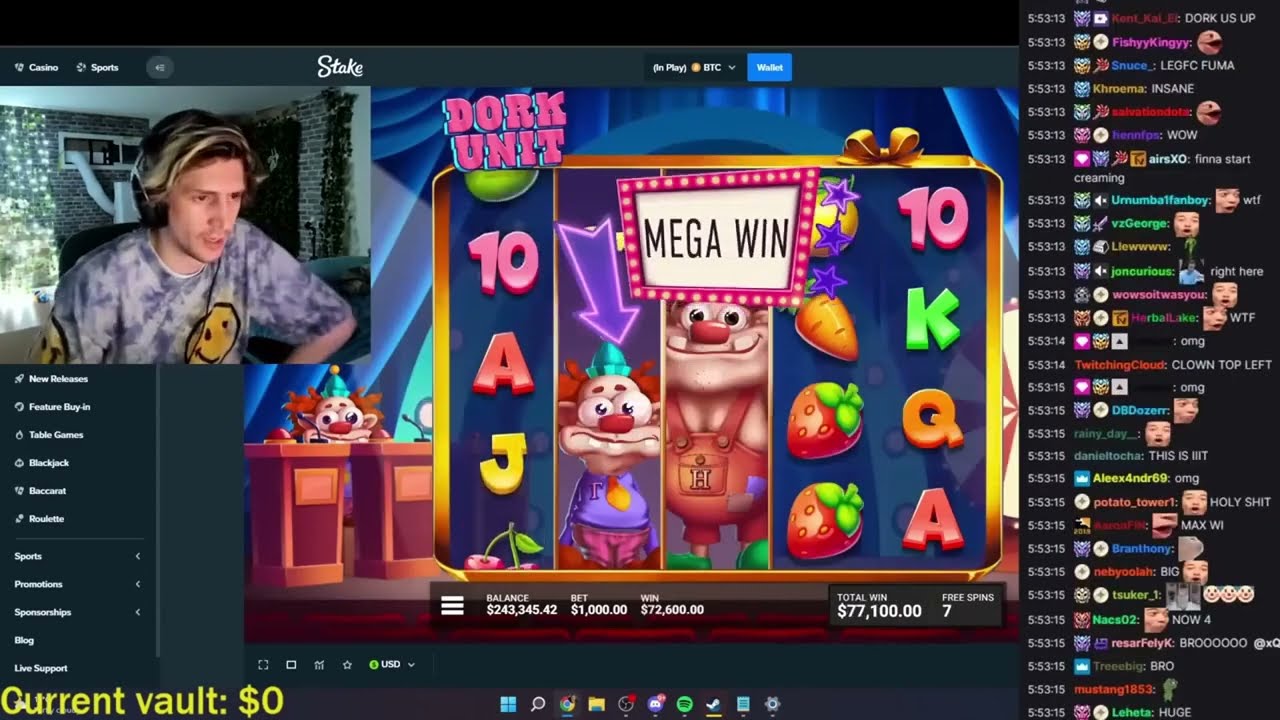1280x720 pixels.
Task: Expand the Sponsorships section
Action: pyautogui.click(x=77, y=612)
